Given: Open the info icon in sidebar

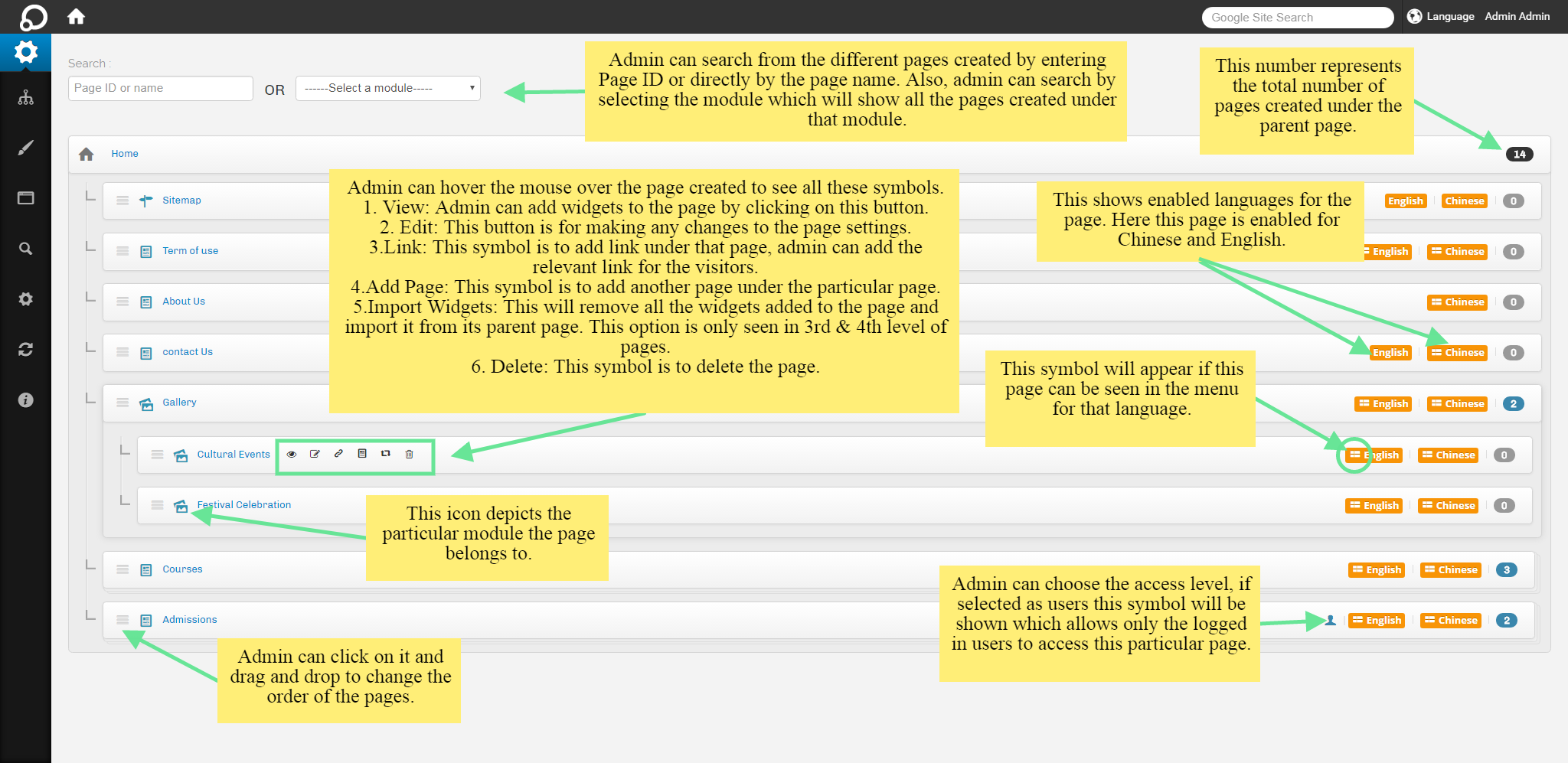Looking at the screenshot, I should coord(25,400).
